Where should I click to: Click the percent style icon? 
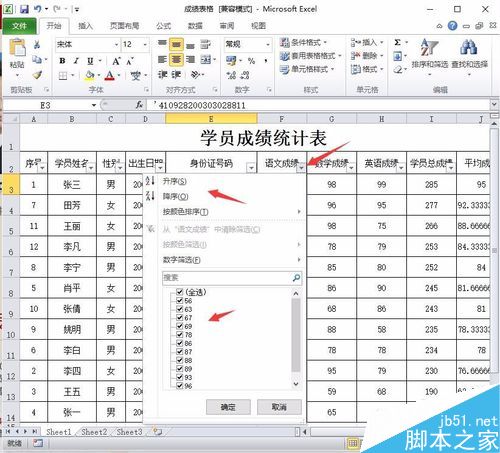pyautogui.click(x=251, y=61)
